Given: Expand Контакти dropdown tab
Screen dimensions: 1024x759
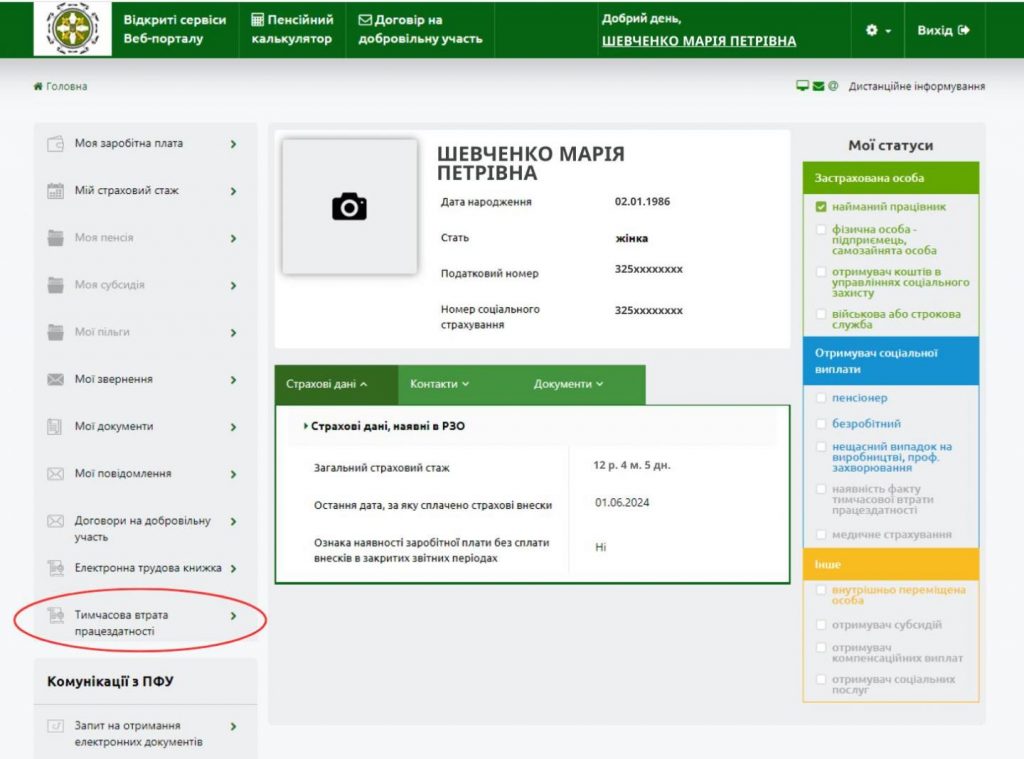Looking at the screenshot, I should pos(439,384).
